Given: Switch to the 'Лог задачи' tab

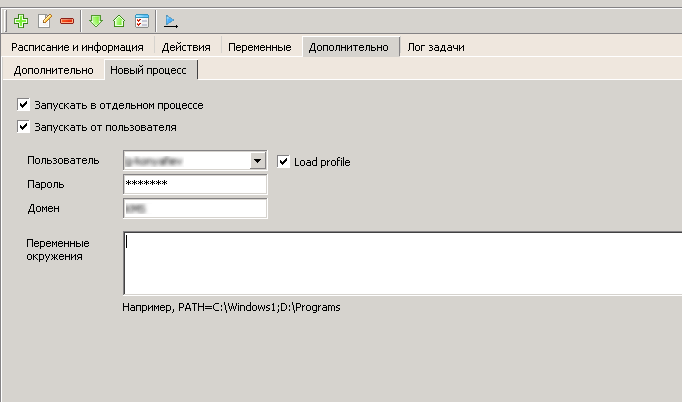Looking at the screenshot, I should (435, 47).
